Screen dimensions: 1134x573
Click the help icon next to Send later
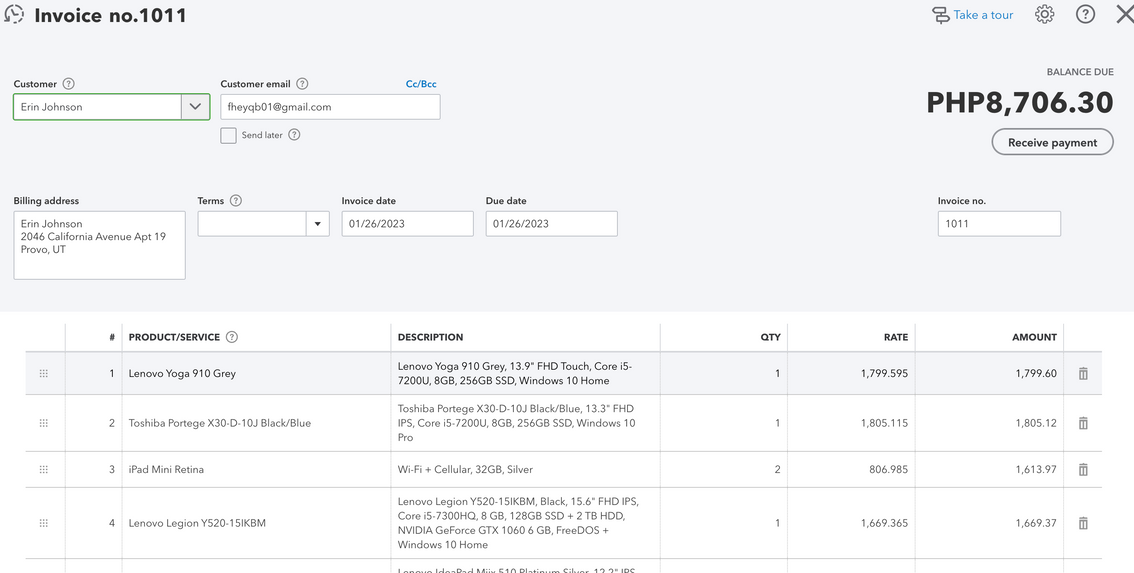pos(294,135)
